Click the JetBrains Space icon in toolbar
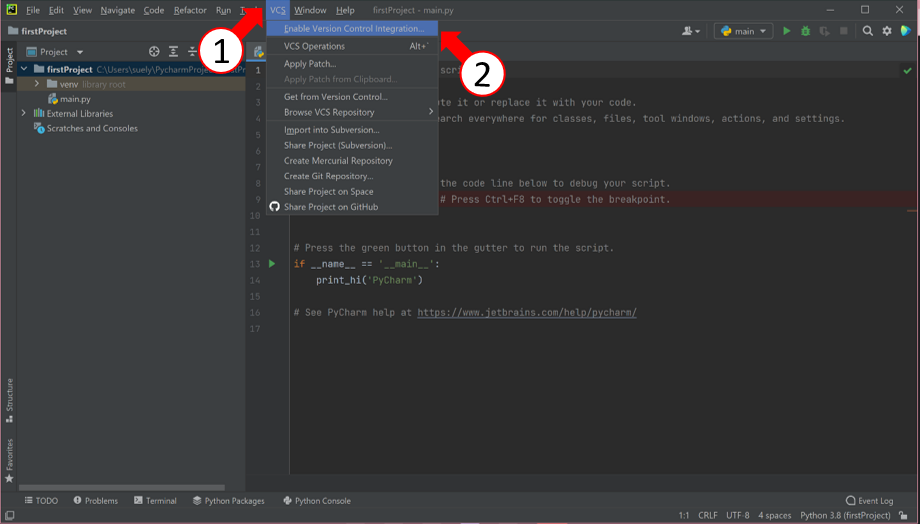920x524 pixels. pyautogui.click(x=906, y=31)
